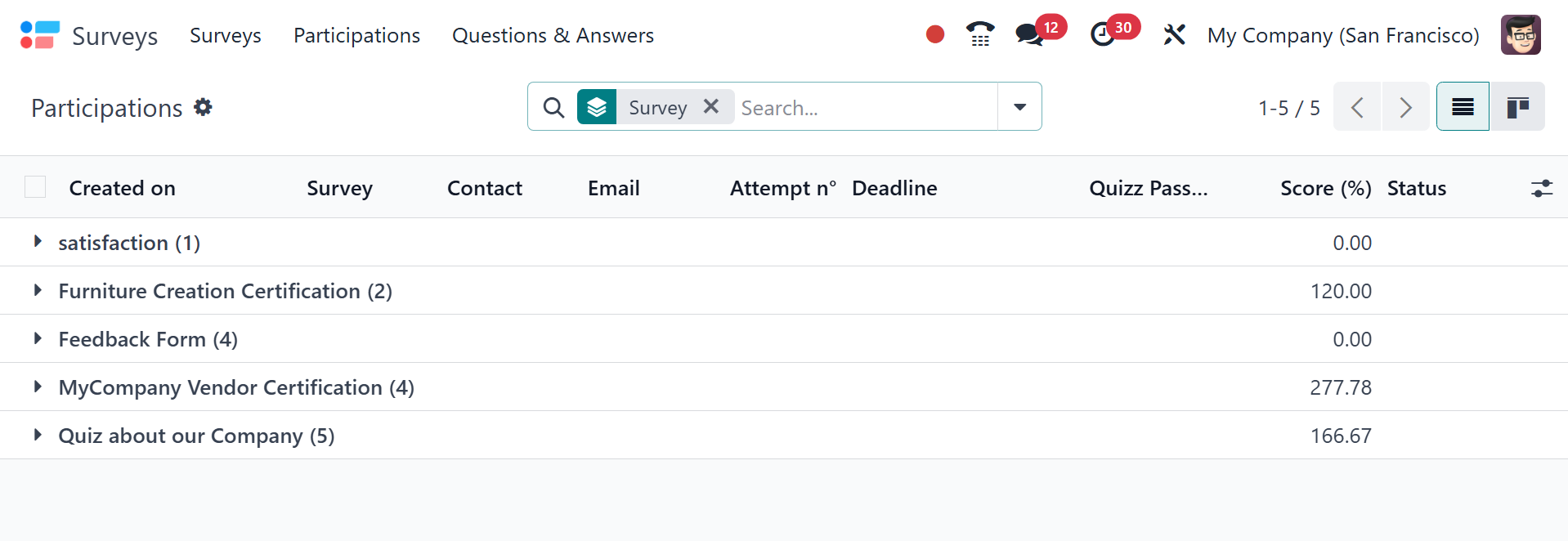Remove the Survey group-by facet

[x=711, y=106]
